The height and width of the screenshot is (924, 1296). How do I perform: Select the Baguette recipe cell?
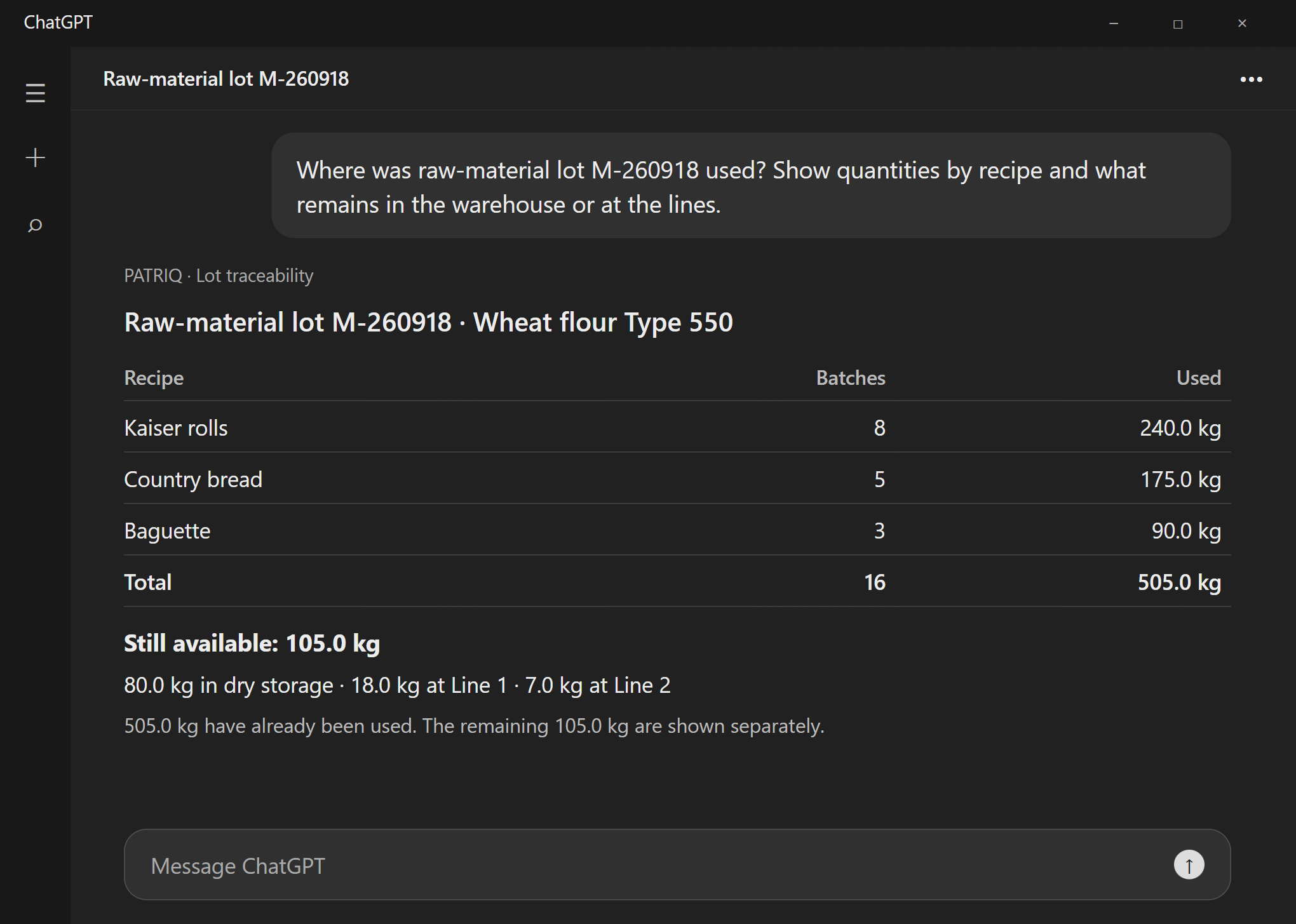[167, 531]
